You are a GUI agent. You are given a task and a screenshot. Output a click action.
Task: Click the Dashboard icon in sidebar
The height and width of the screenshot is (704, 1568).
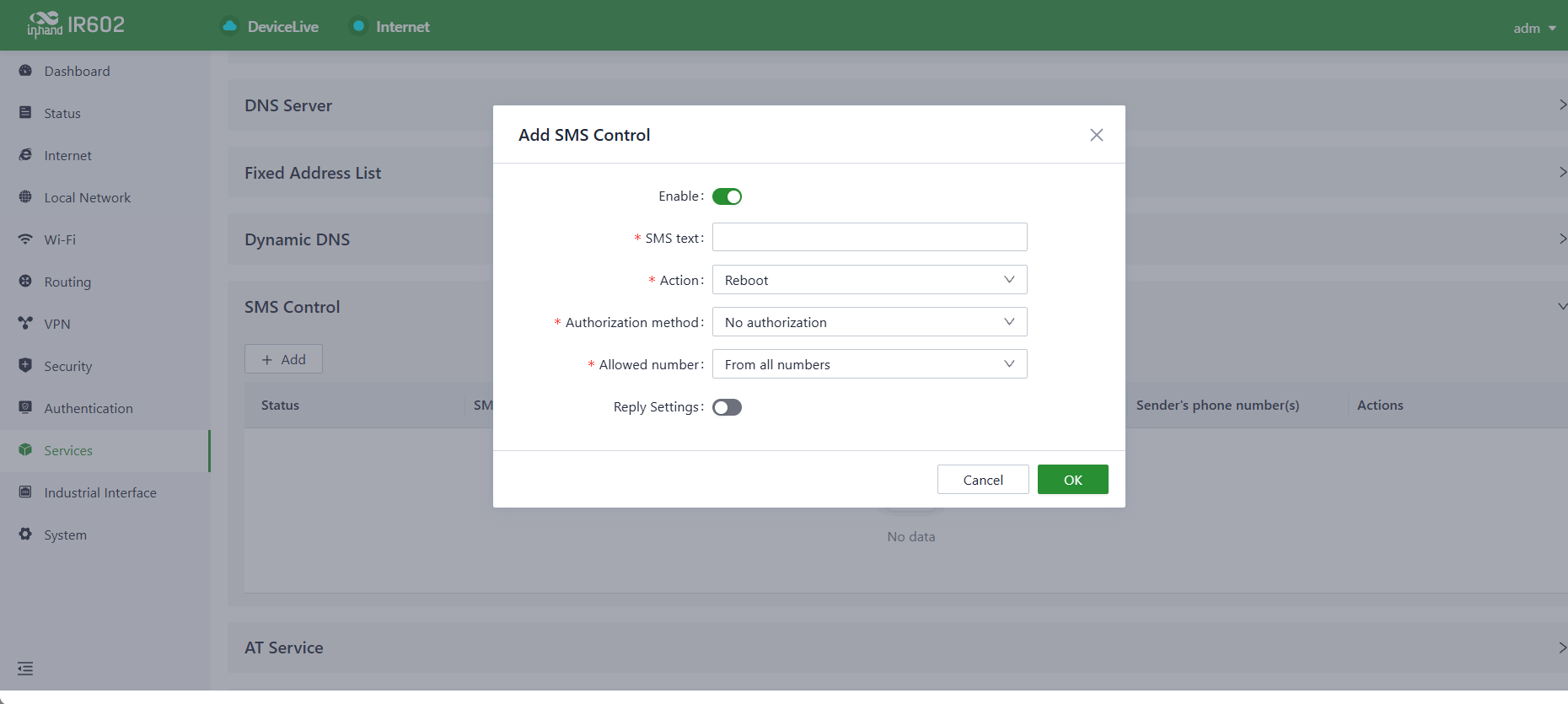[25, 71]
